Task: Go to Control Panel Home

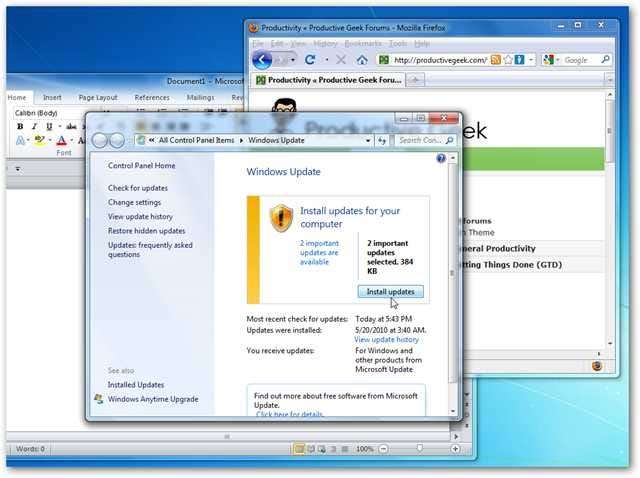Action: [x=142, y=166]
